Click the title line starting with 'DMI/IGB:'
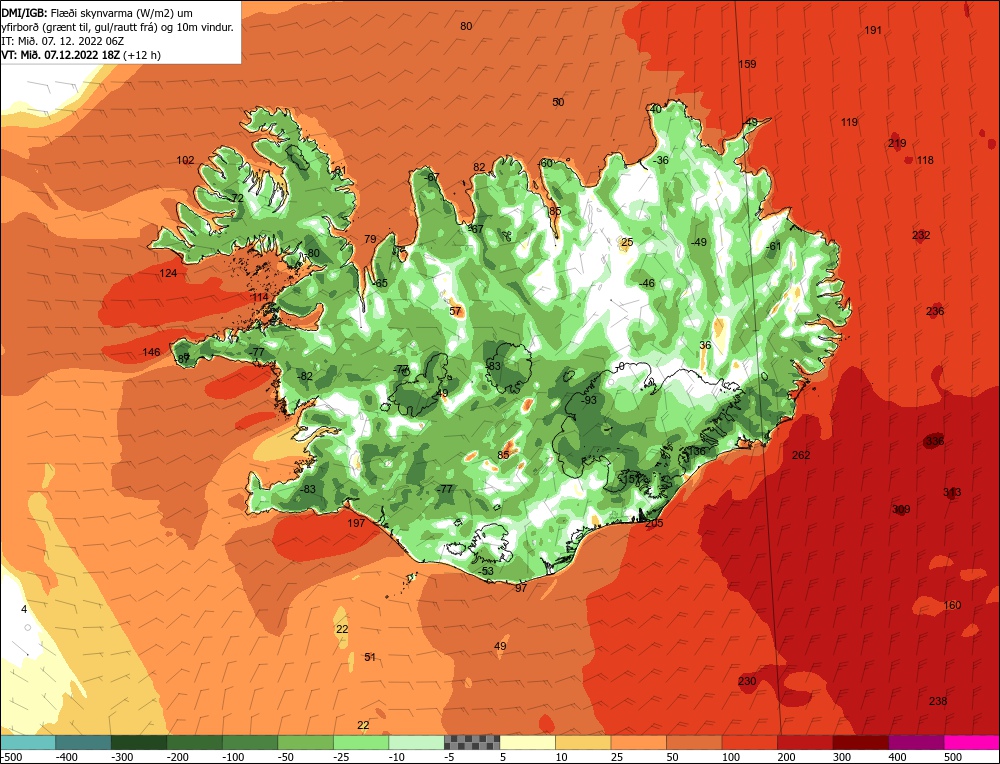This screenshot has height=764, width=1000. (98, 13)
